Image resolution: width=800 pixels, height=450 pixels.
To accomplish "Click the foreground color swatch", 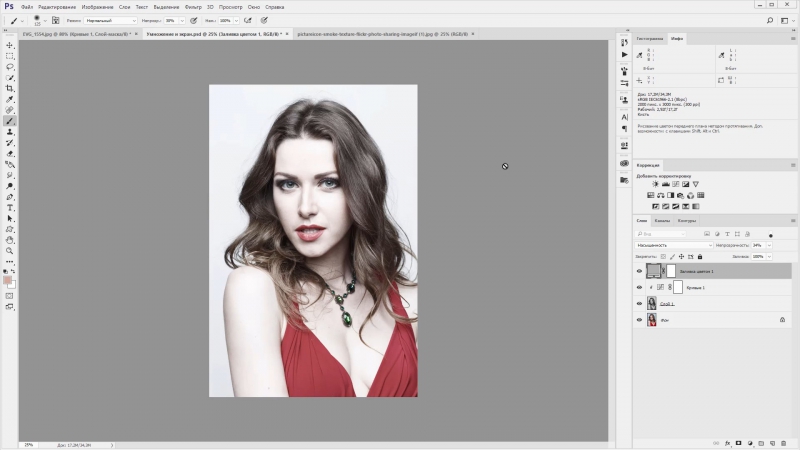I will tap(8, 279).
